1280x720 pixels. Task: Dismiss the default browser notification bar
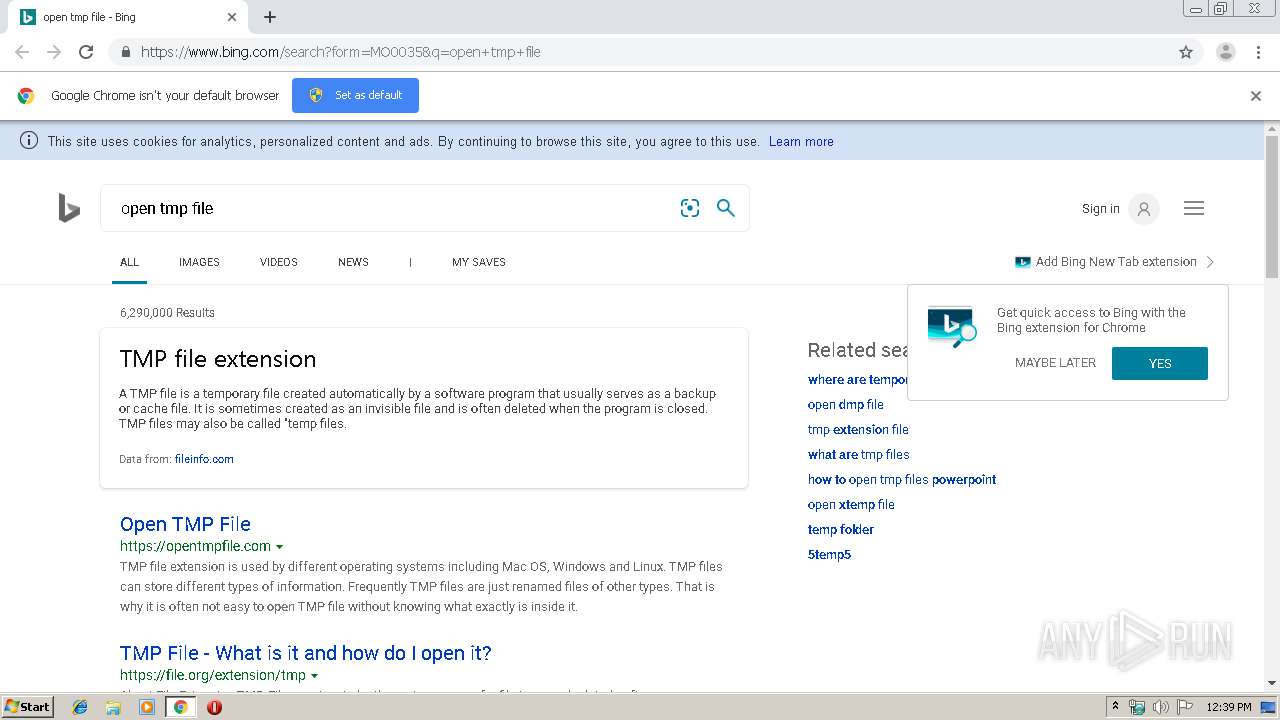click(1256, 96)
